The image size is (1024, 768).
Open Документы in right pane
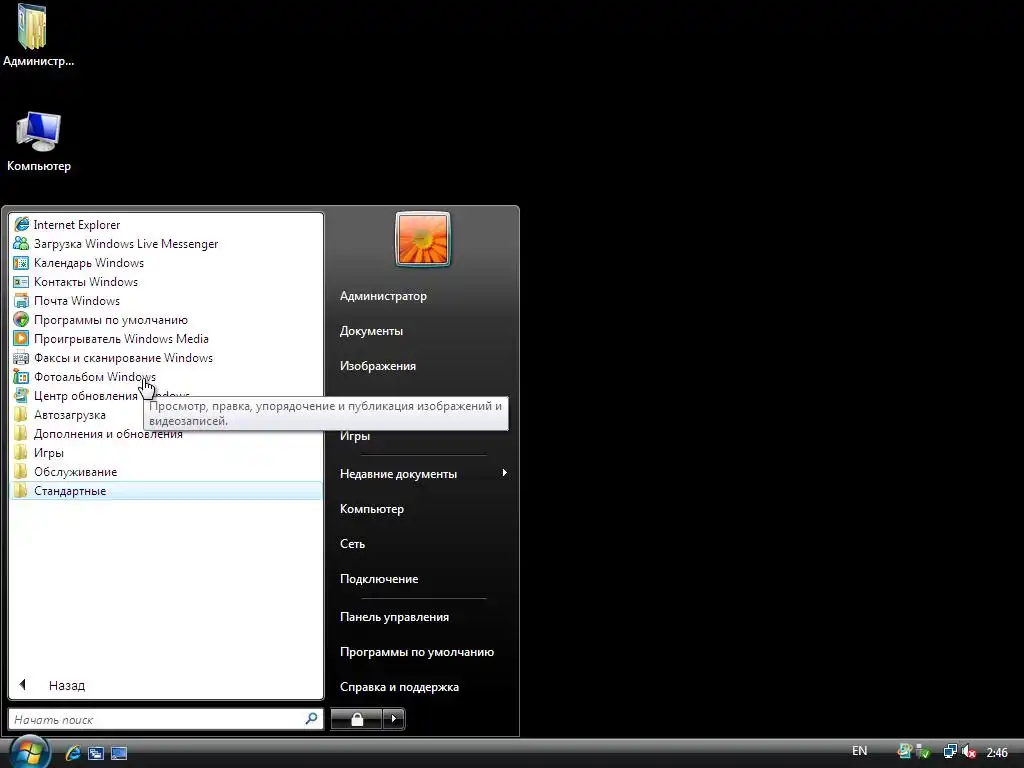371,331
